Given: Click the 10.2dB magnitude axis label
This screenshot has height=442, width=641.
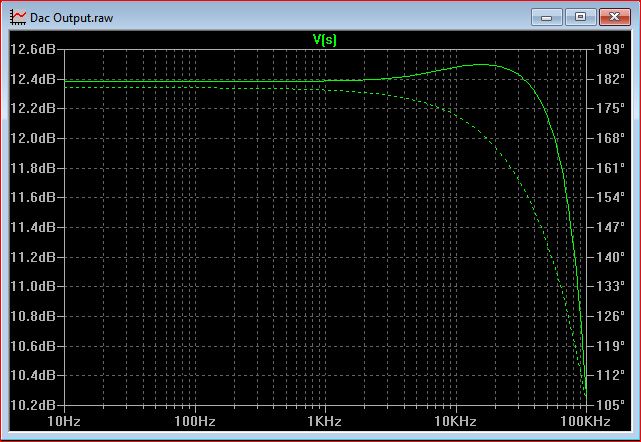Looking at the screenshot, I should point(33,405).
